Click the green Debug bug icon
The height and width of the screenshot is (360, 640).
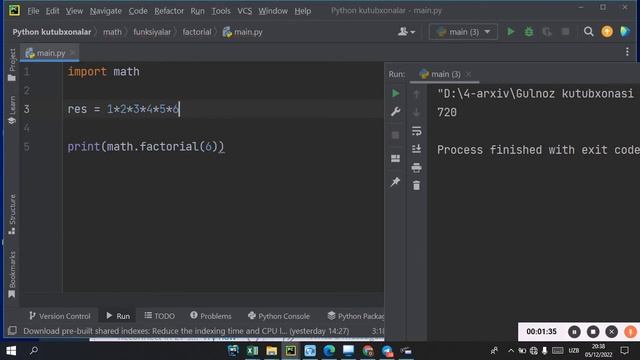coord(529,32)
